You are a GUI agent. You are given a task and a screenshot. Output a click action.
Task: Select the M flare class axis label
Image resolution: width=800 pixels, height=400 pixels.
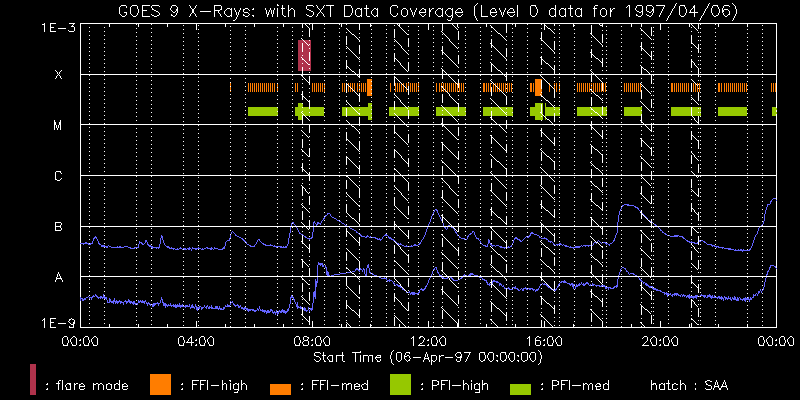coord(58,126)
